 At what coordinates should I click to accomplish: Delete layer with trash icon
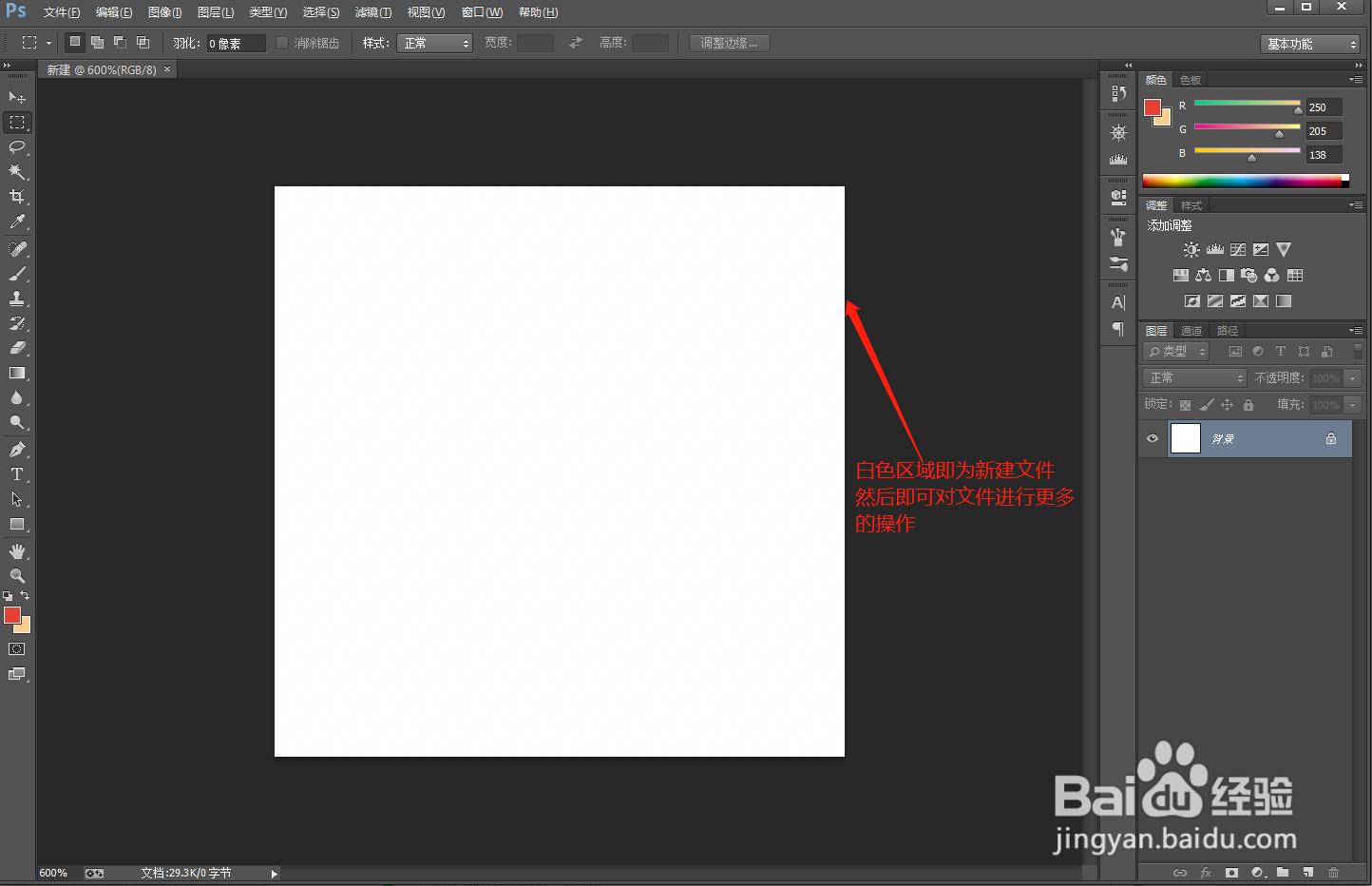[1334, 873]
